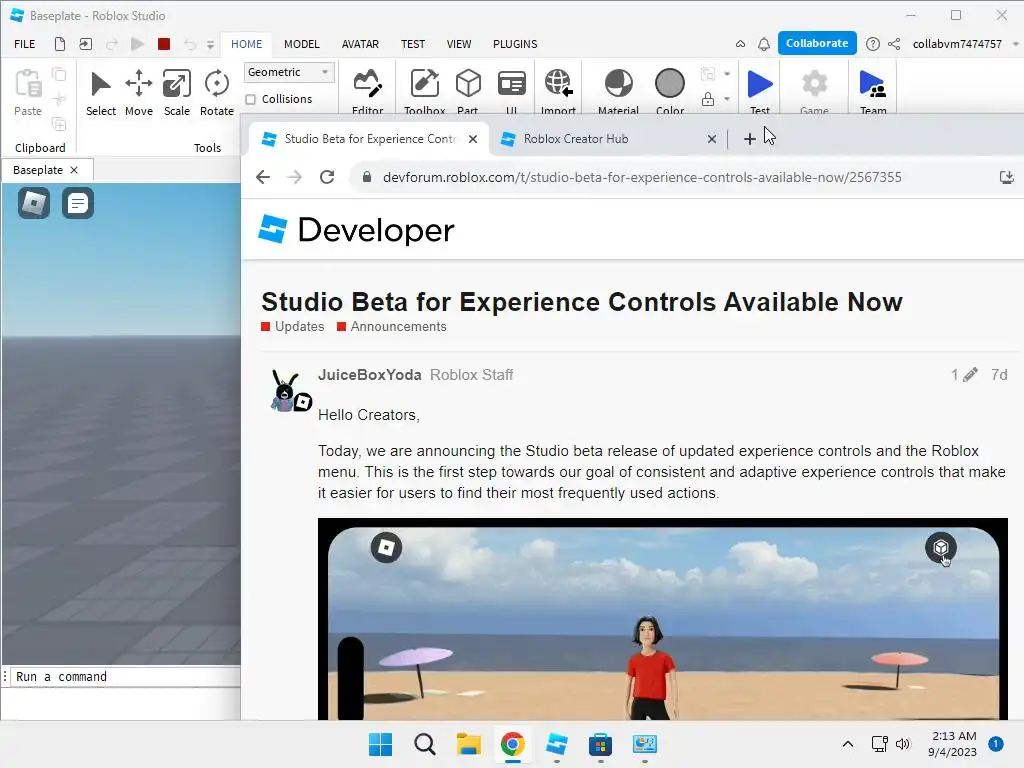Click the New file icon in quick toolbar
1024x768 pixels.
pos(59,44)
